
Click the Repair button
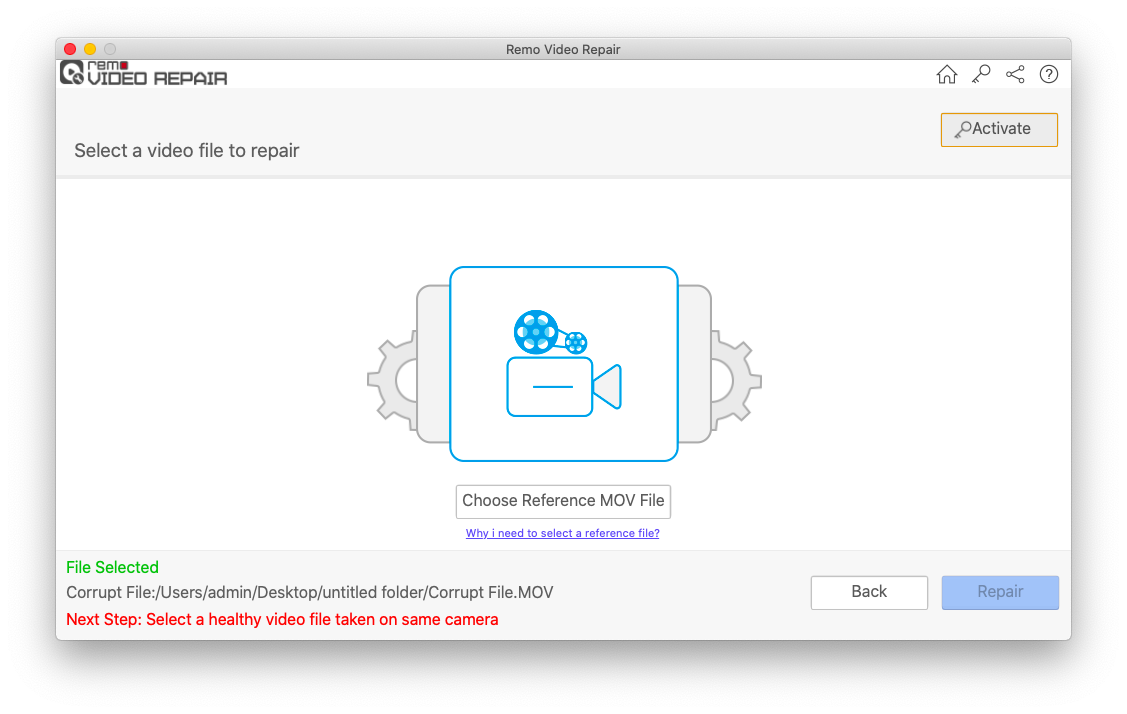[1000, 592]
